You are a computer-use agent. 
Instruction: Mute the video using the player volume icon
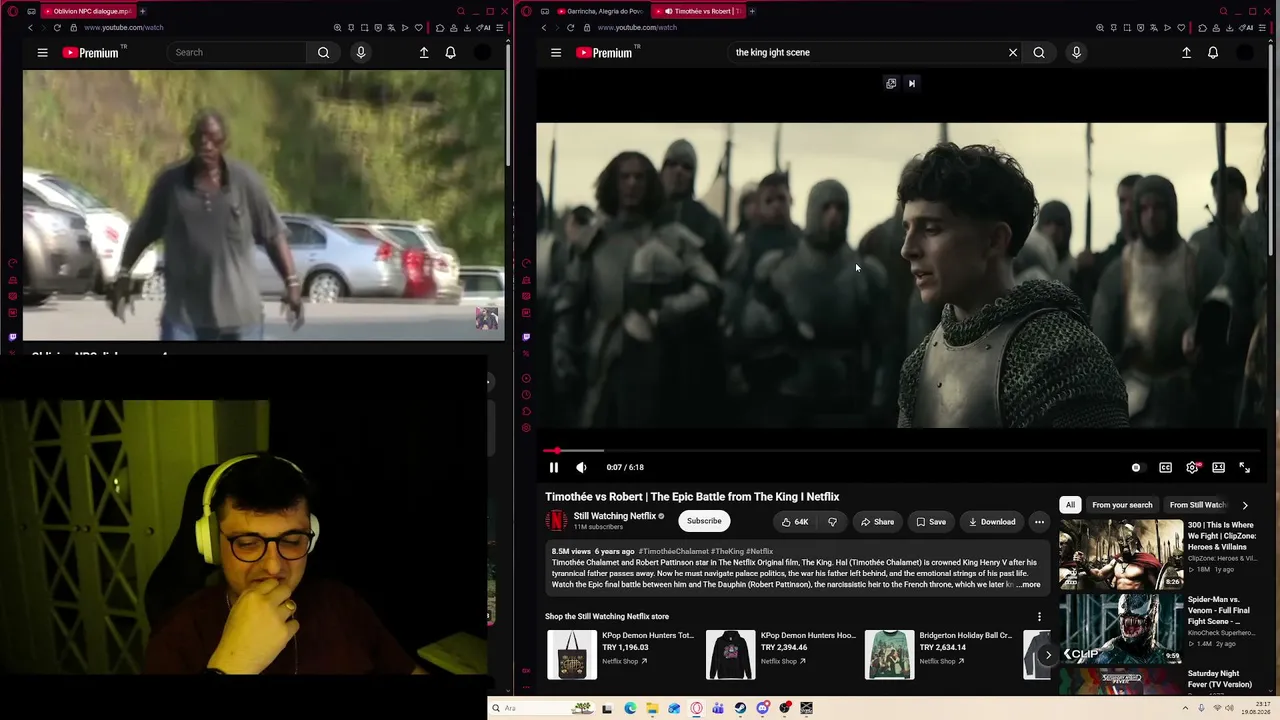[x=581, y=467]
